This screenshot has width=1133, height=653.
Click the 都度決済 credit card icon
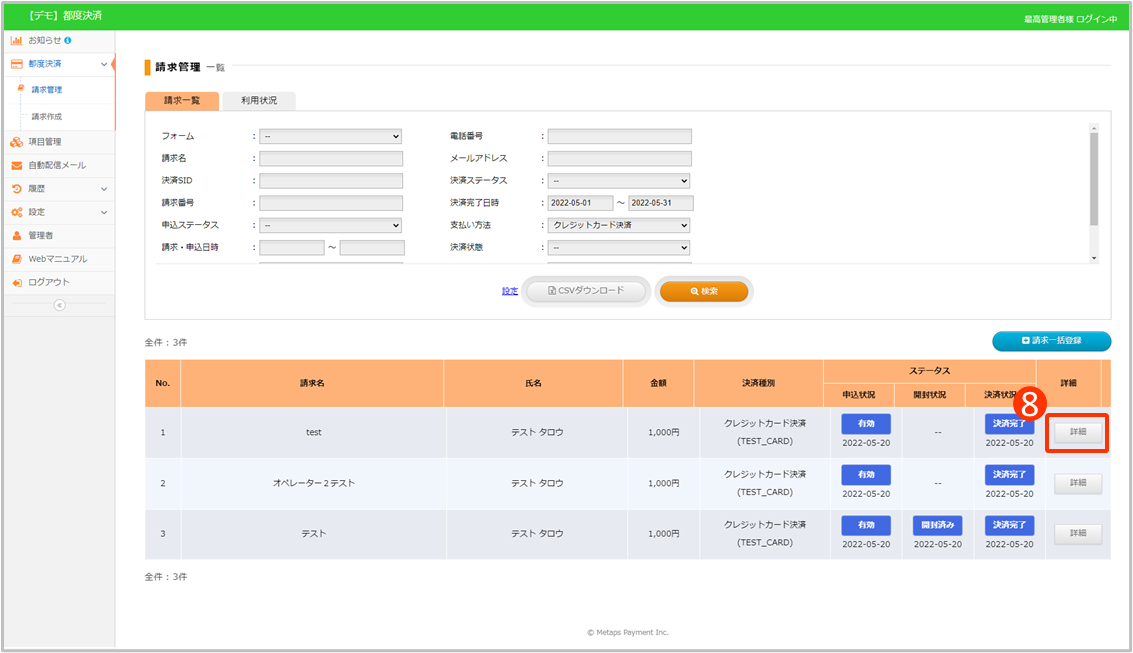[x=17, y=64]
